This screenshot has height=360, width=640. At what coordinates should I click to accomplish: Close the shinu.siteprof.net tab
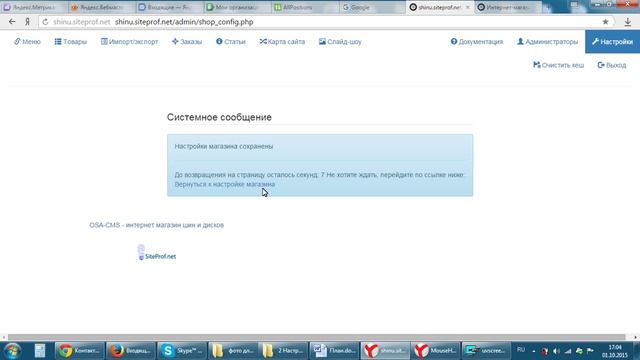pyautogui.click(x=468, y=7)
